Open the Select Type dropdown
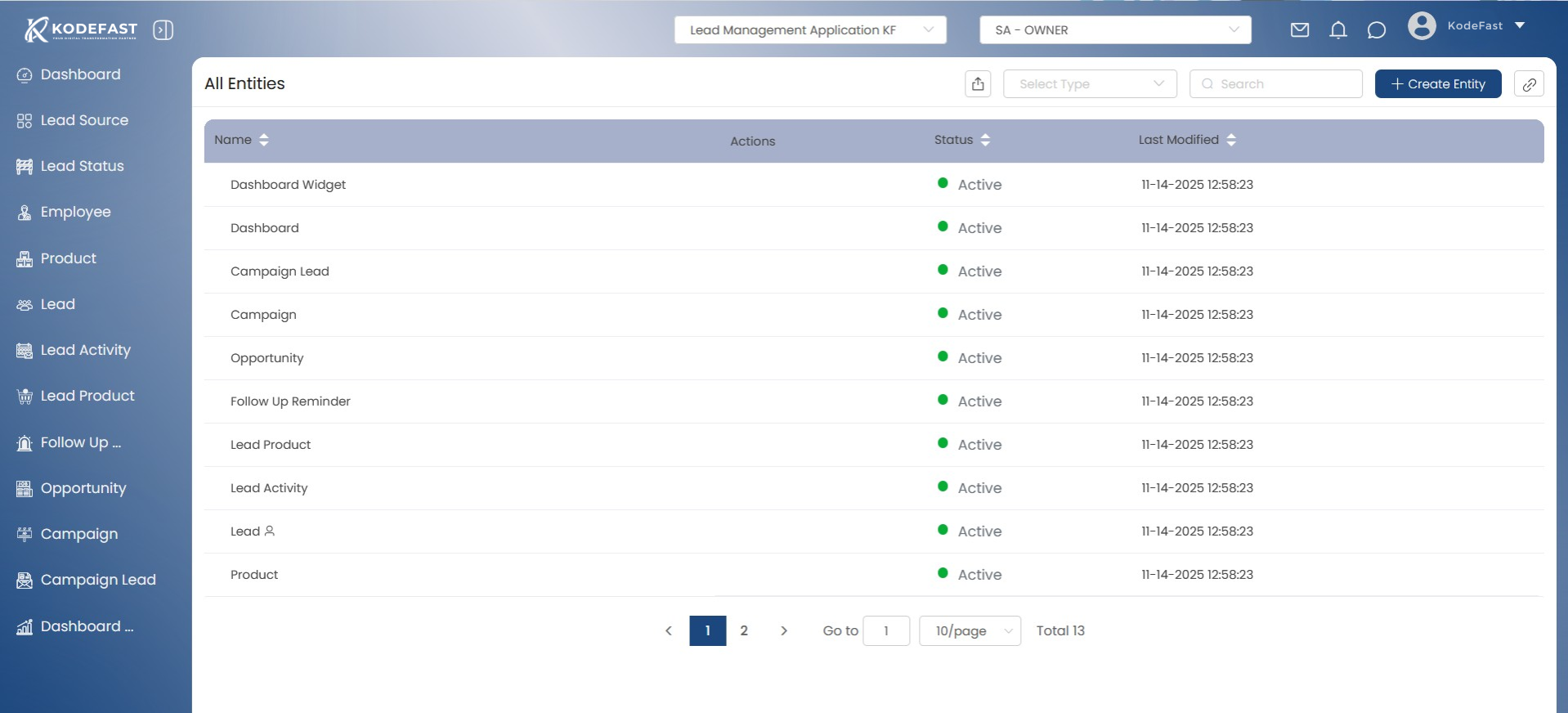The image size is (1568, 713). click(x=1090, y=84)
